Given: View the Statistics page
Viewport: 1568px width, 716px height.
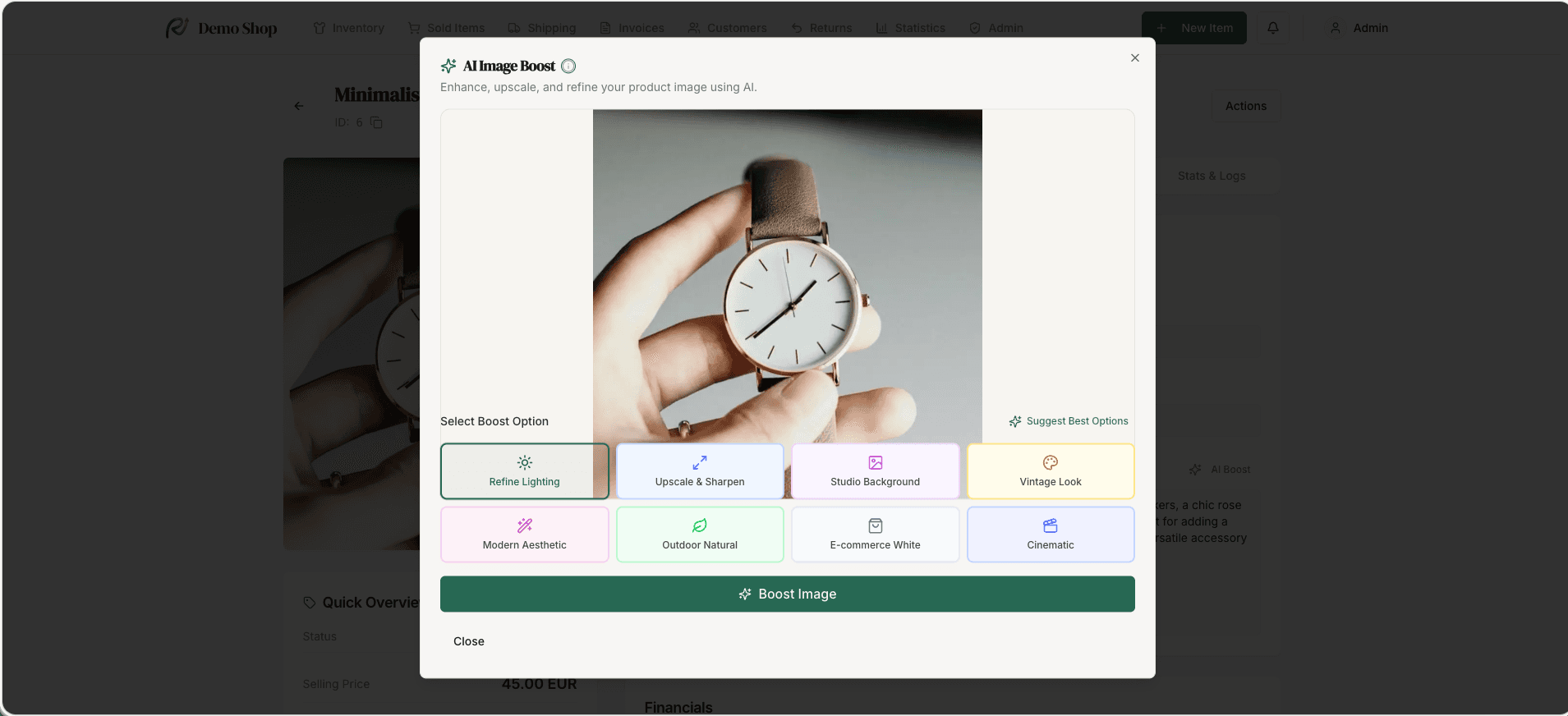Looking at the screenshot, I should tap(910, 28).
